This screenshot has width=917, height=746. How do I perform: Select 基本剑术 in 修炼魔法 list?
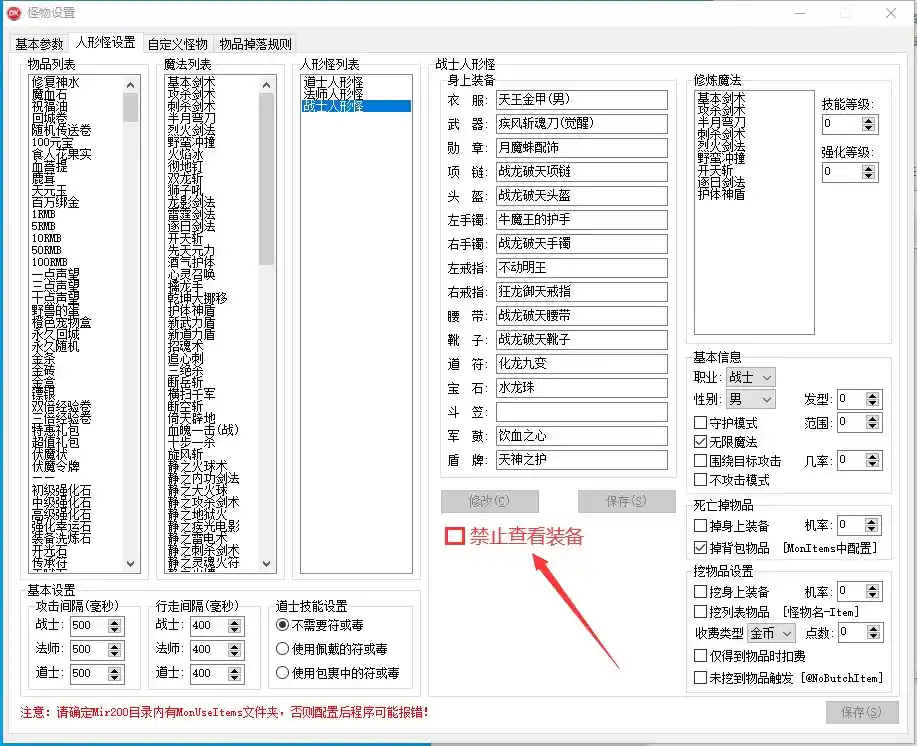pos(721,98)
